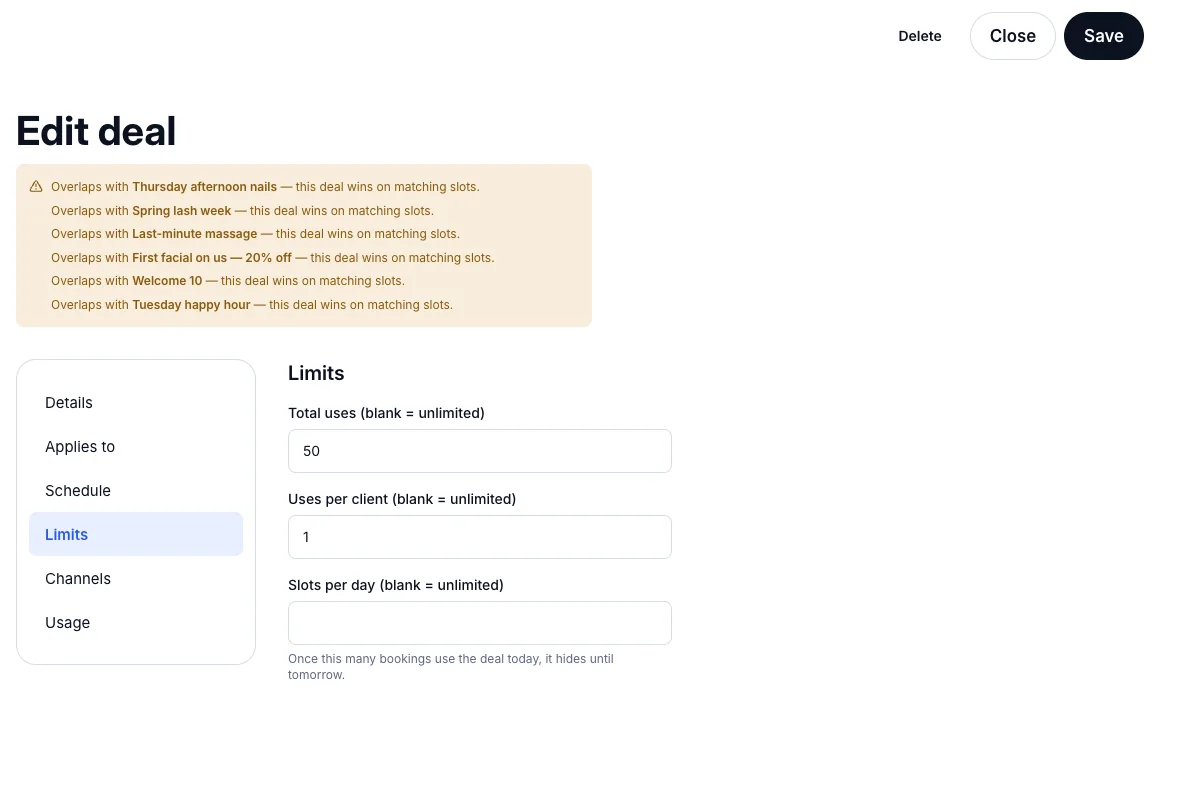The width and height of the screenshot is (1200, 805).
Task: Click the warning triangle icon in overlap banner
Action: click(x=36, y=186)
